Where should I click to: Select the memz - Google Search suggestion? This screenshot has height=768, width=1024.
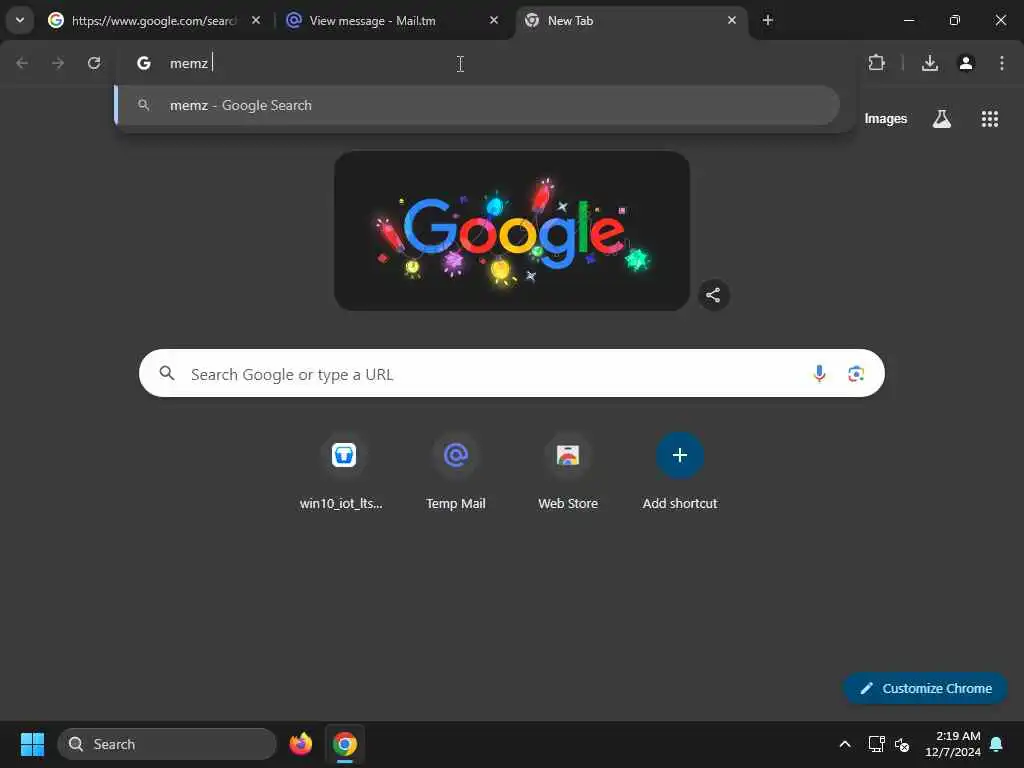click(x=478, y=105)
